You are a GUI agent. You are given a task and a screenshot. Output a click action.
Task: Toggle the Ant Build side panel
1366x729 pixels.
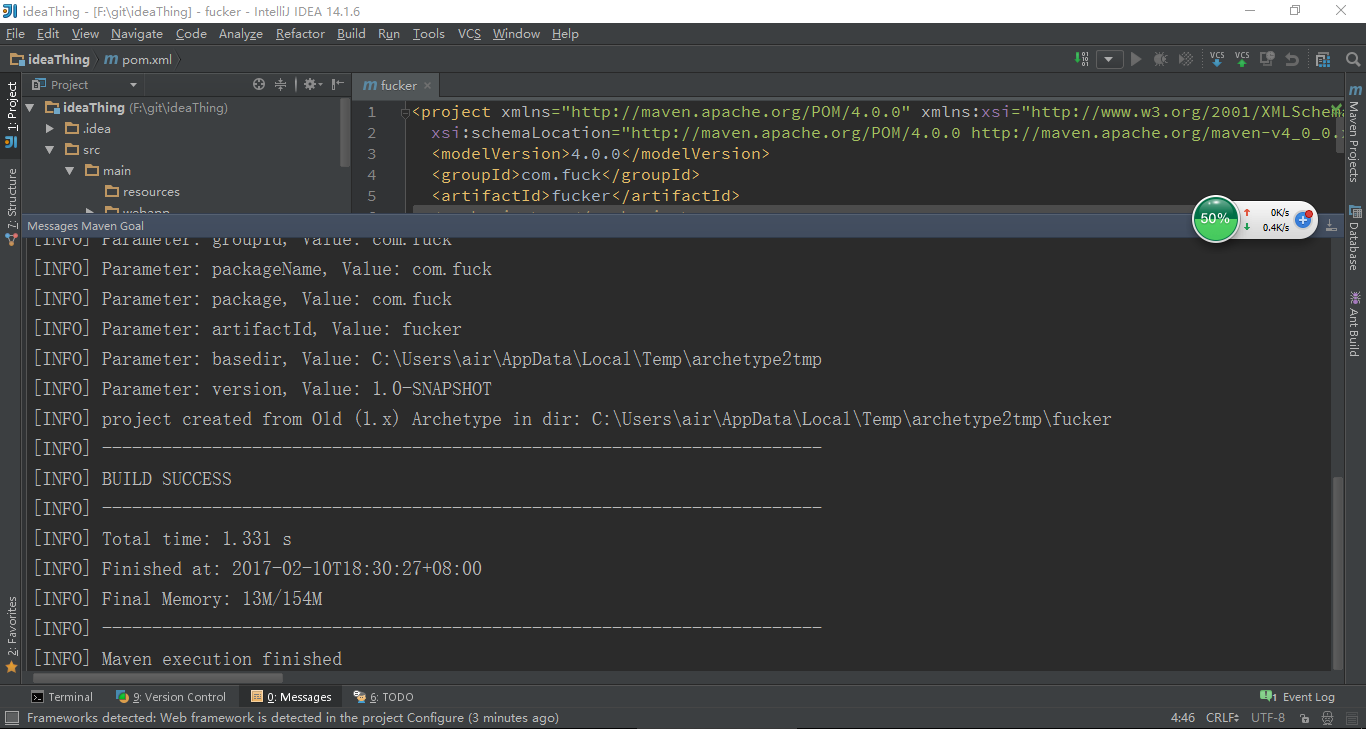tap(1355, 324)
